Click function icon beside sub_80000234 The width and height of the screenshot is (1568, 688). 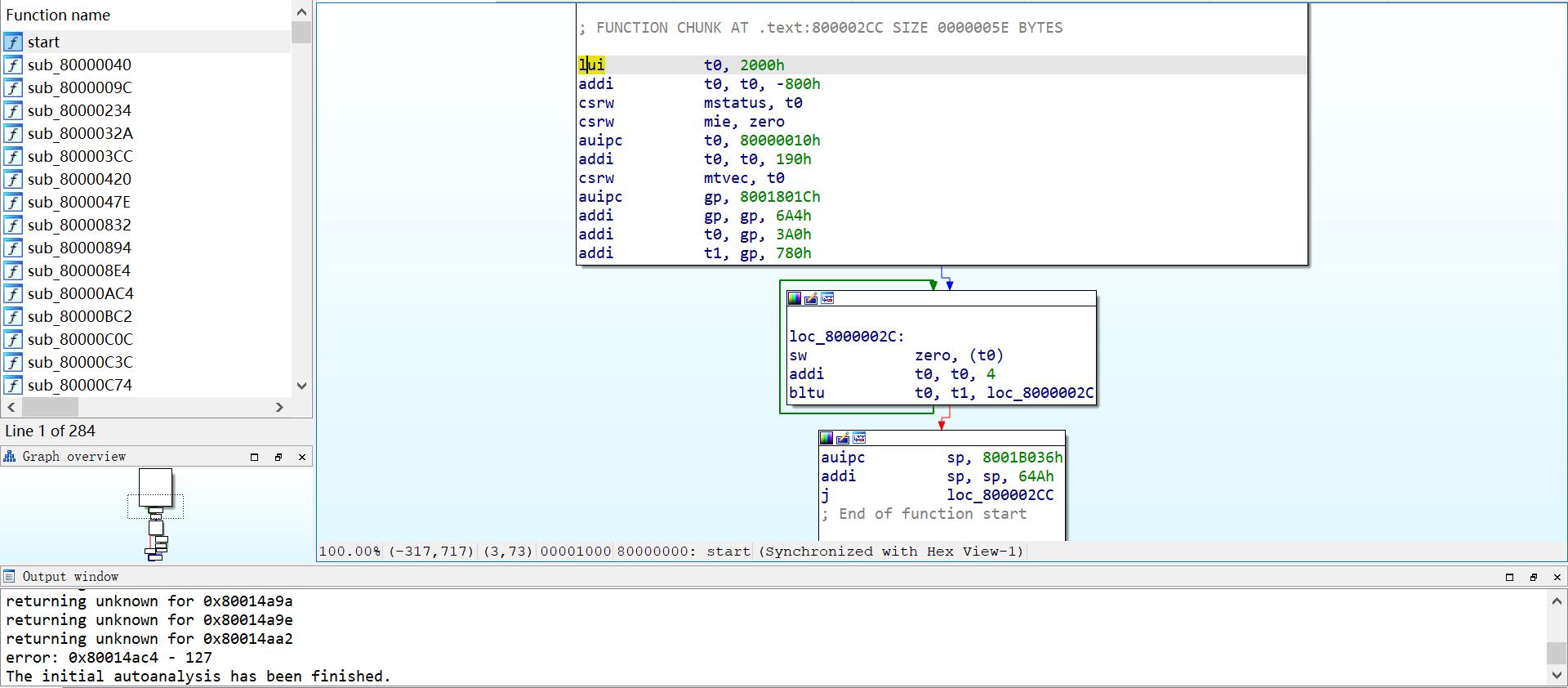tap(13, 110)
